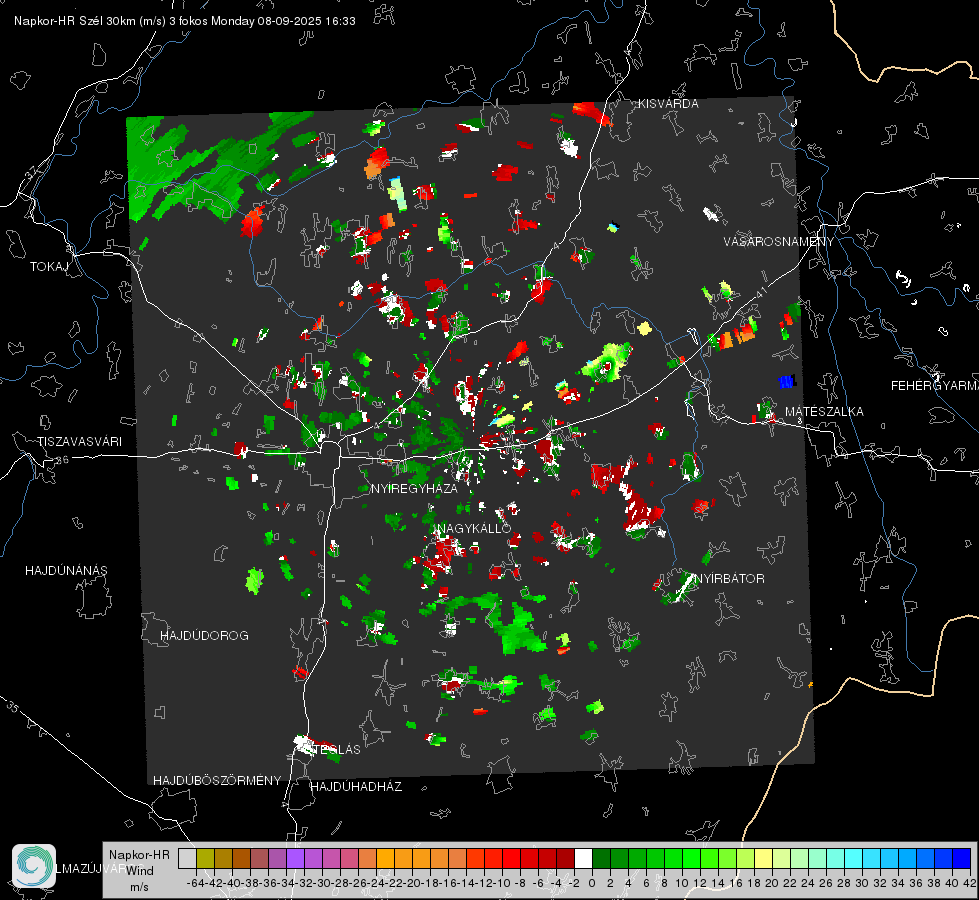Click the NAGYKÁLLÓ city label
Image resolution: width=979 pixels, height=900 pixels.
[475, 528]
